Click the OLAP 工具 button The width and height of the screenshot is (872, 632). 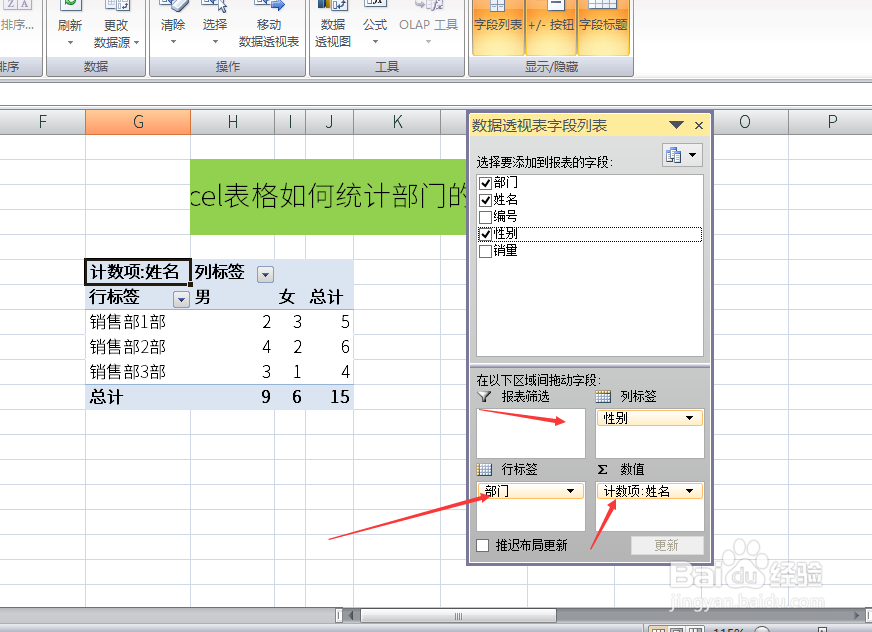[x=428, y=25]
